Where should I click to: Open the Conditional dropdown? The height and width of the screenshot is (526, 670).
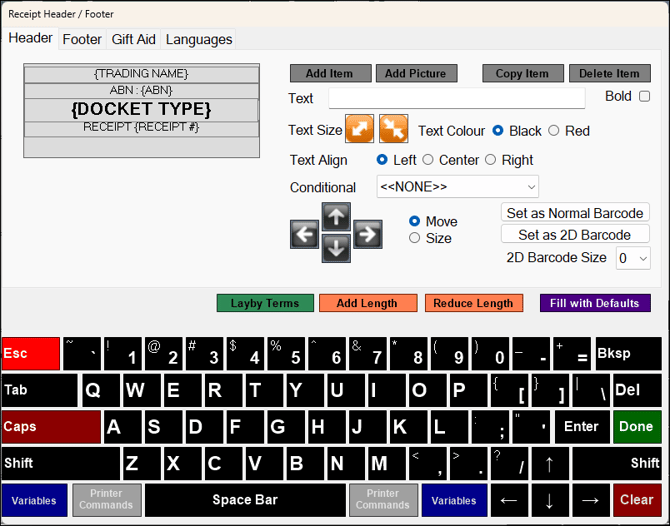click(x=457, y=187)
